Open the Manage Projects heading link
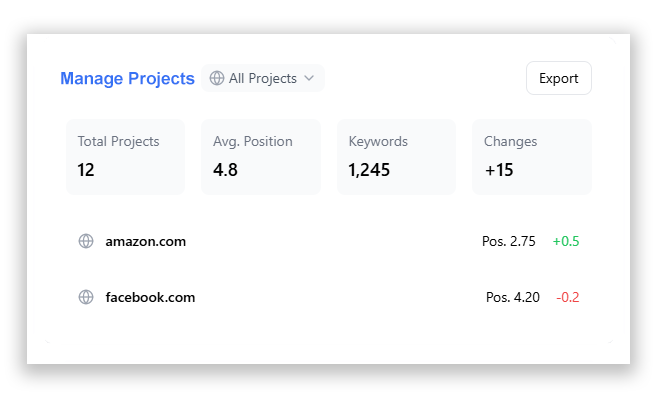 pos(127,78)
